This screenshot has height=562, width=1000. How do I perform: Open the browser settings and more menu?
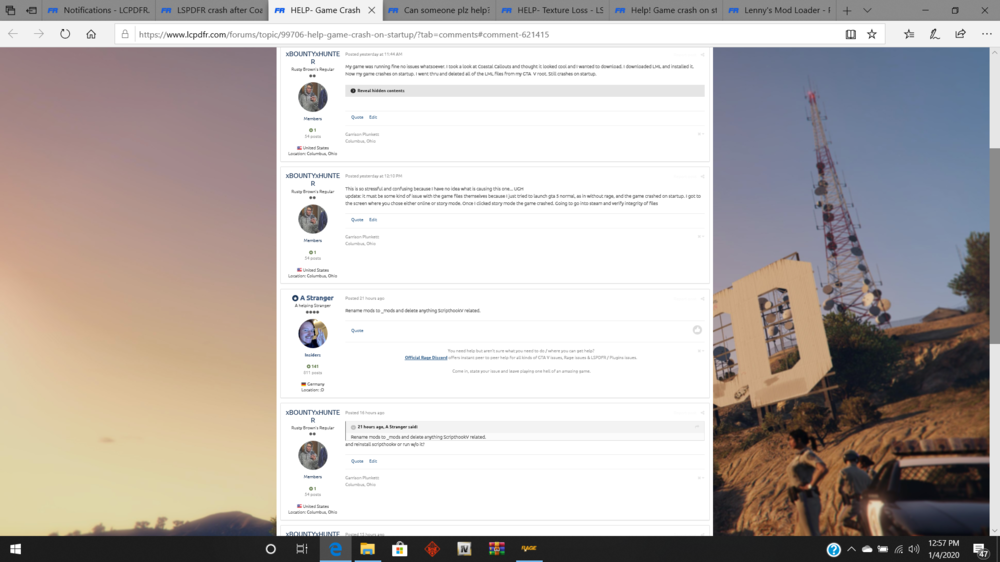pyautogui.click(x=987, y=34)
